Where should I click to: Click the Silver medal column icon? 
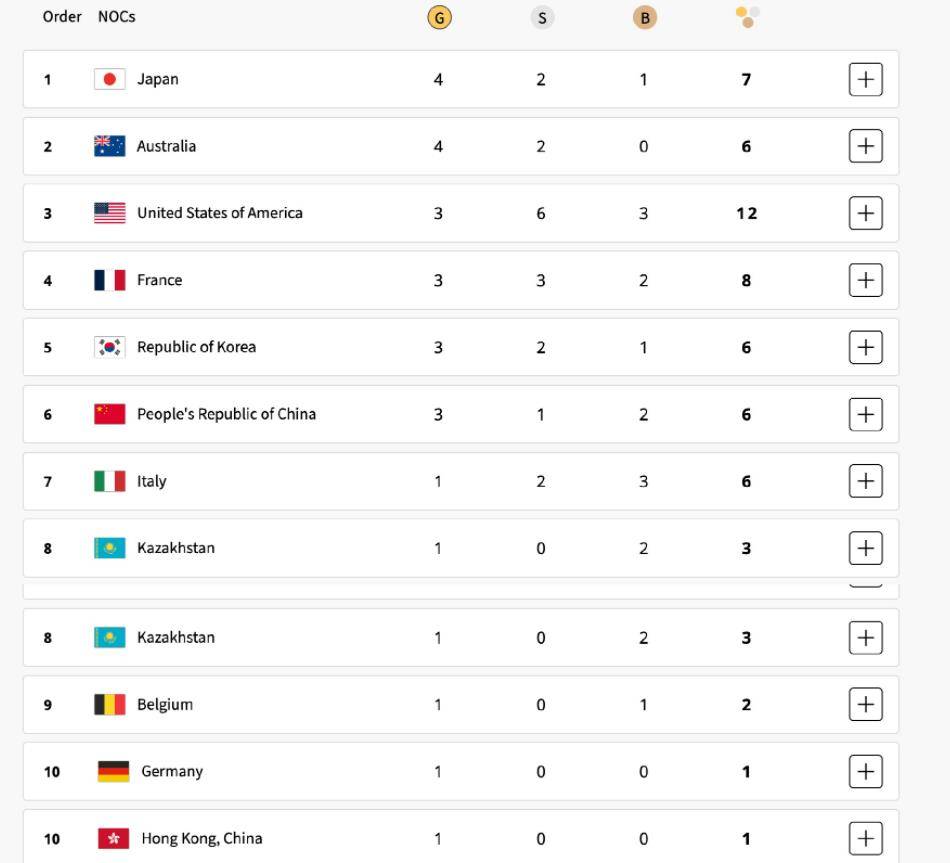coord(542,18)
